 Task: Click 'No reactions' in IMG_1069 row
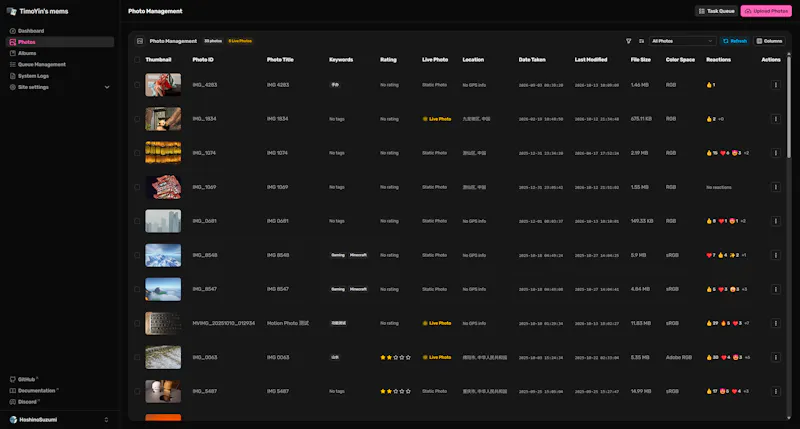(719, 187)
